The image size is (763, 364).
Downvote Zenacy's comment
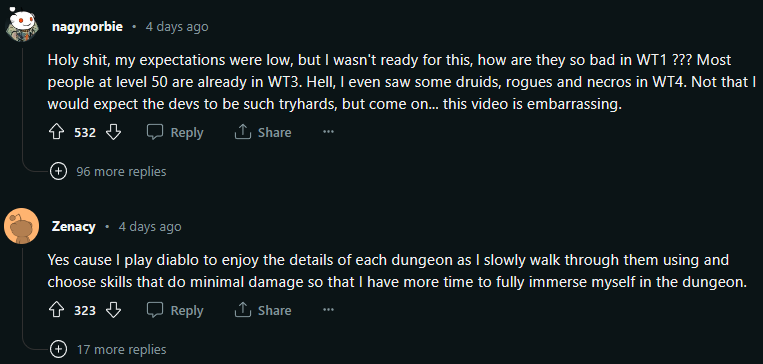coord(113,310)
